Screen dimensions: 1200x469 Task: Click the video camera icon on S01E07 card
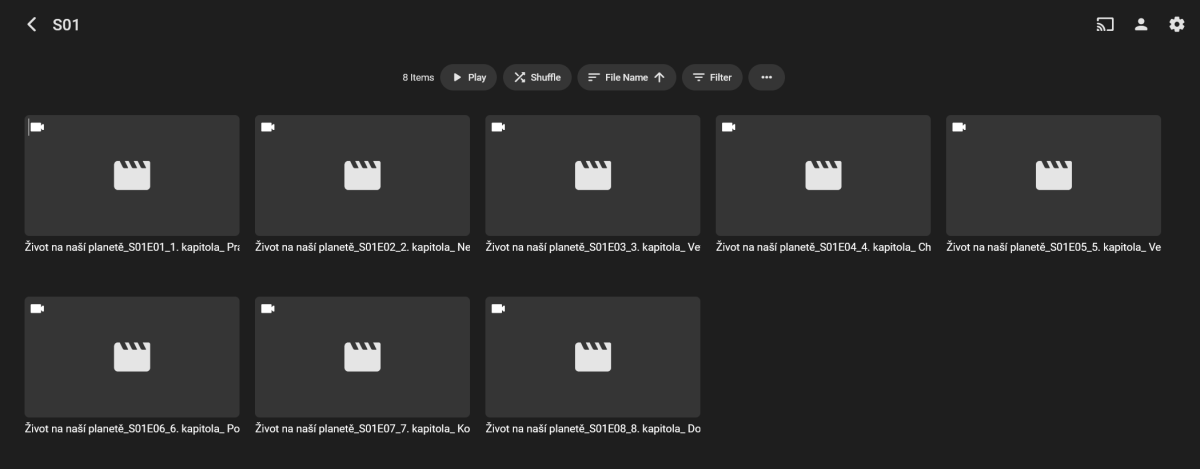coord(267,309)
